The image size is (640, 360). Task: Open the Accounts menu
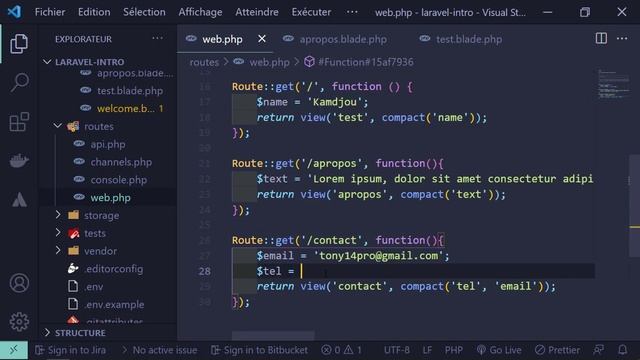(x=19, y=283)
